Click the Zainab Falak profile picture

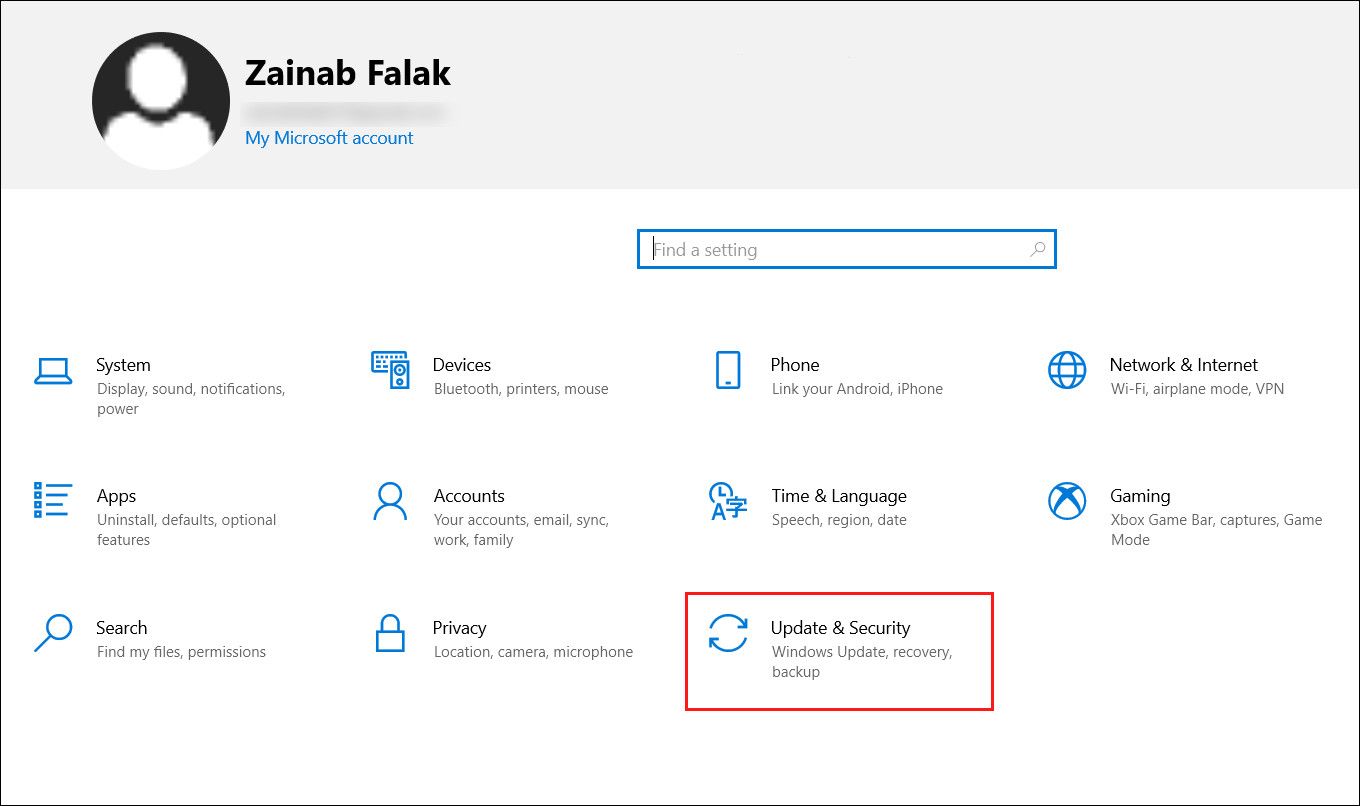pos(160,100)
